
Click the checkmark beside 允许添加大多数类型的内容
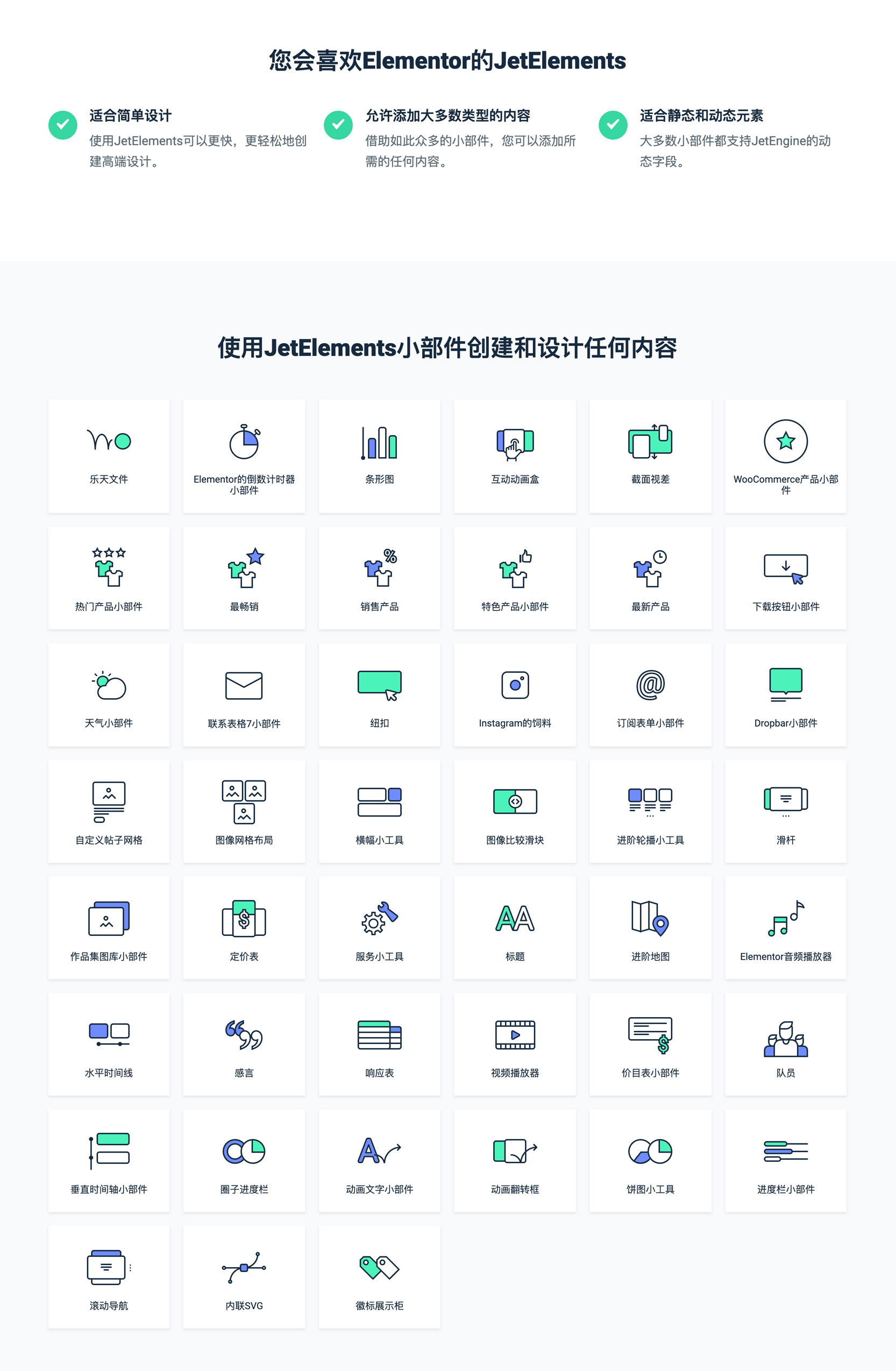tap(338, 124)
